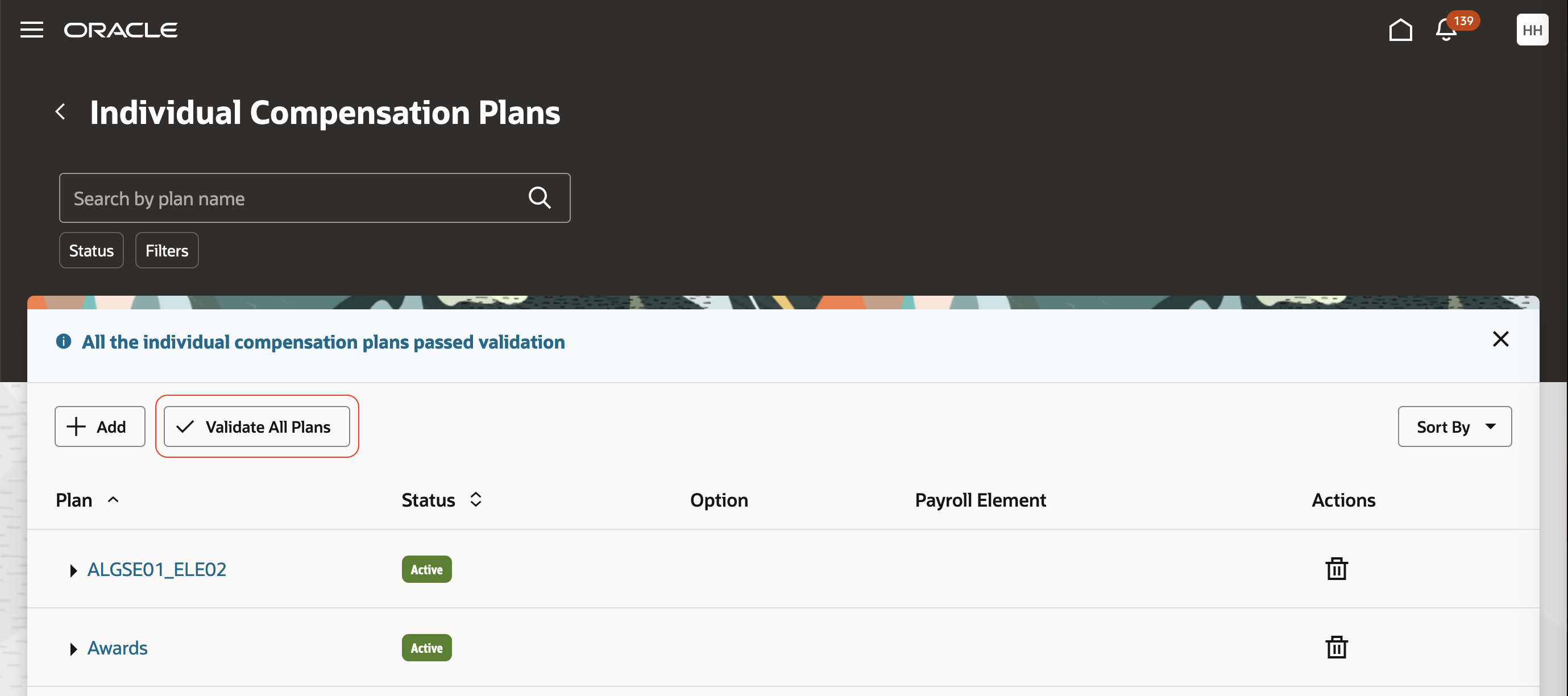Expand the ALGSE01_ELE02 plan row

tap(73, 570)
